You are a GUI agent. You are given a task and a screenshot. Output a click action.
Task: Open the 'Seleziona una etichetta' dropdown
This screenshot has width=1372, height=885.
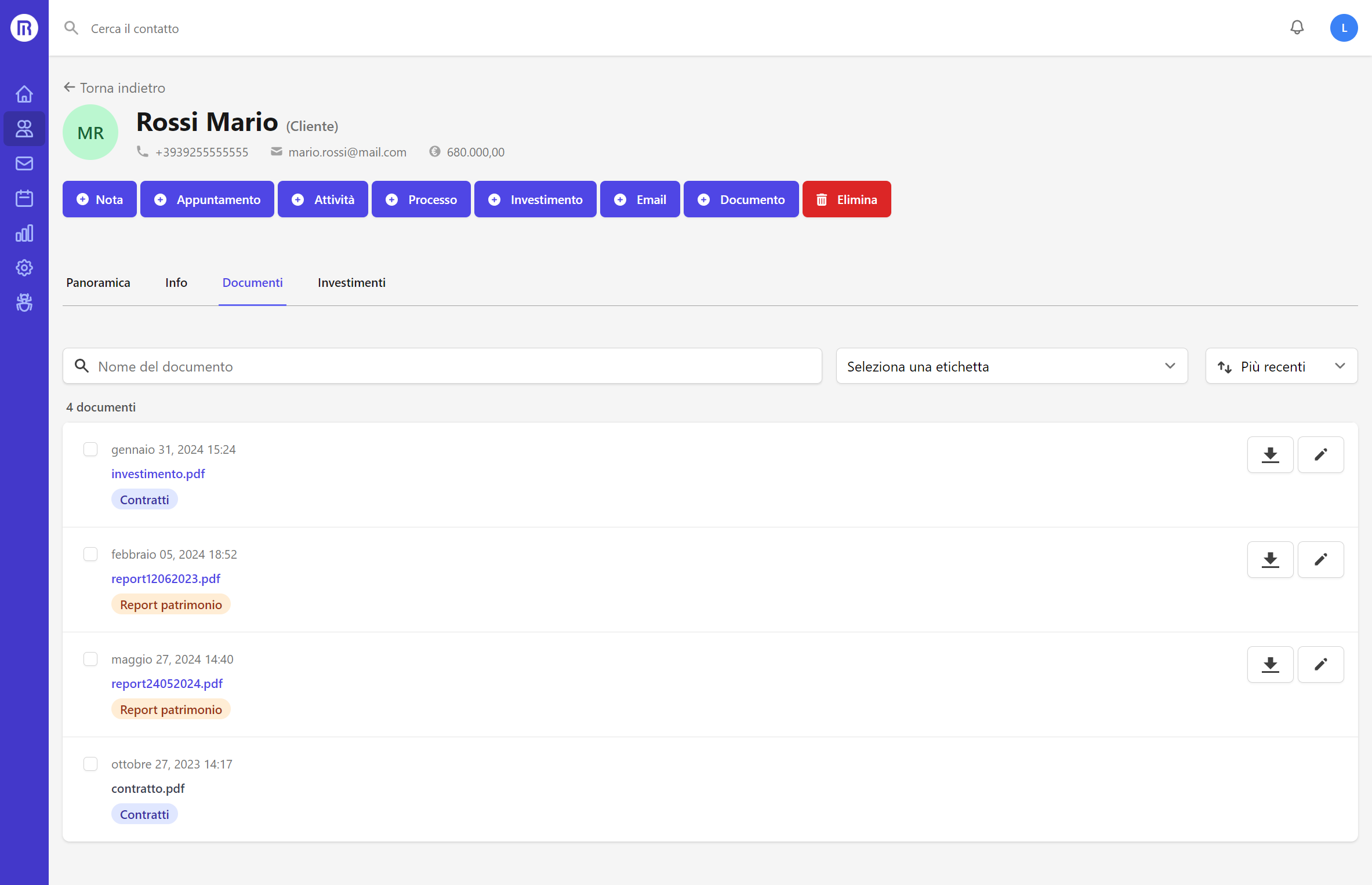coord(1011,366)
